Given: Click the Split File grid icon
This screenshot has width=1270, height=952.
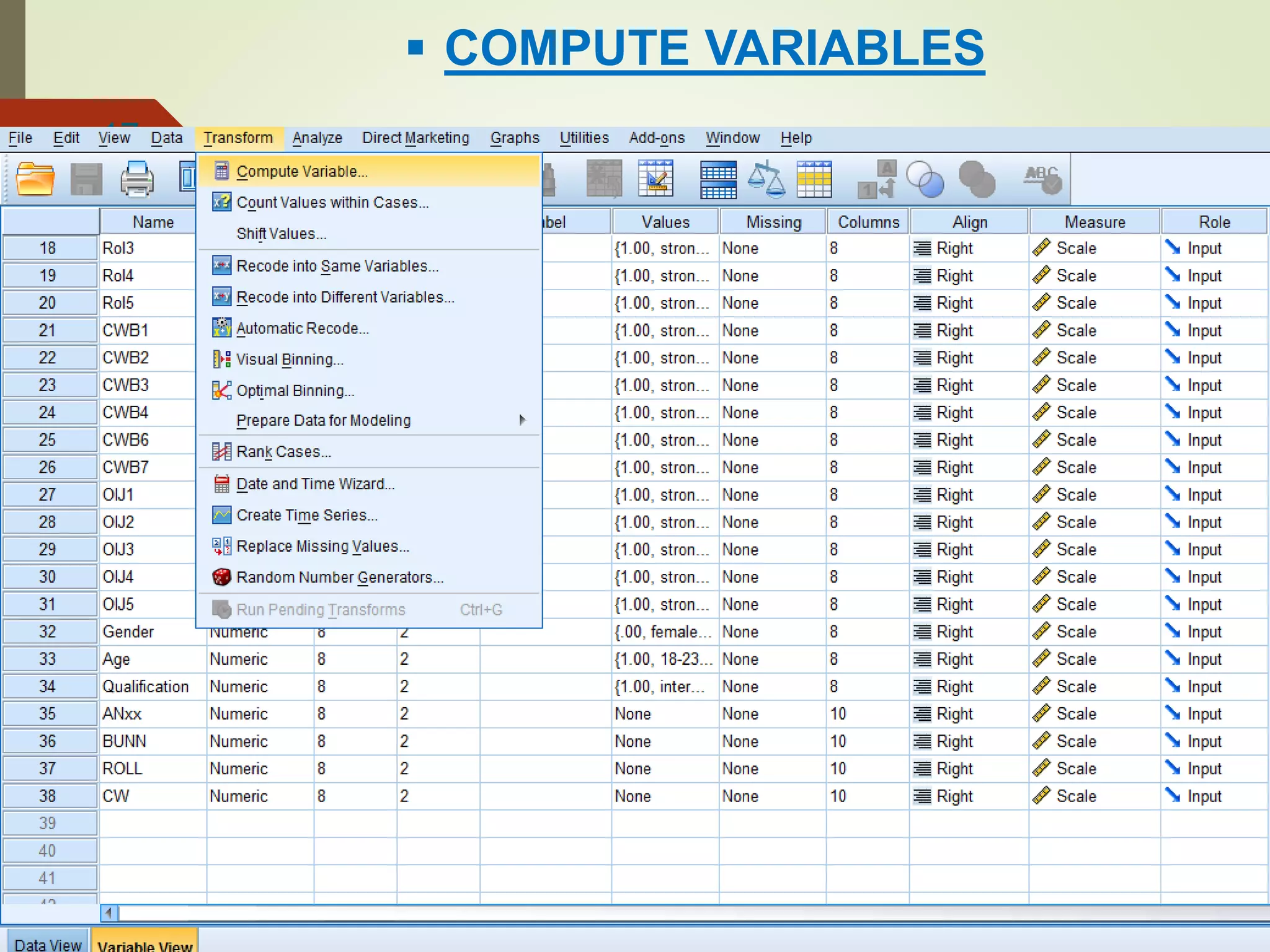Looking at the screenshot, I should click(718, 179).
